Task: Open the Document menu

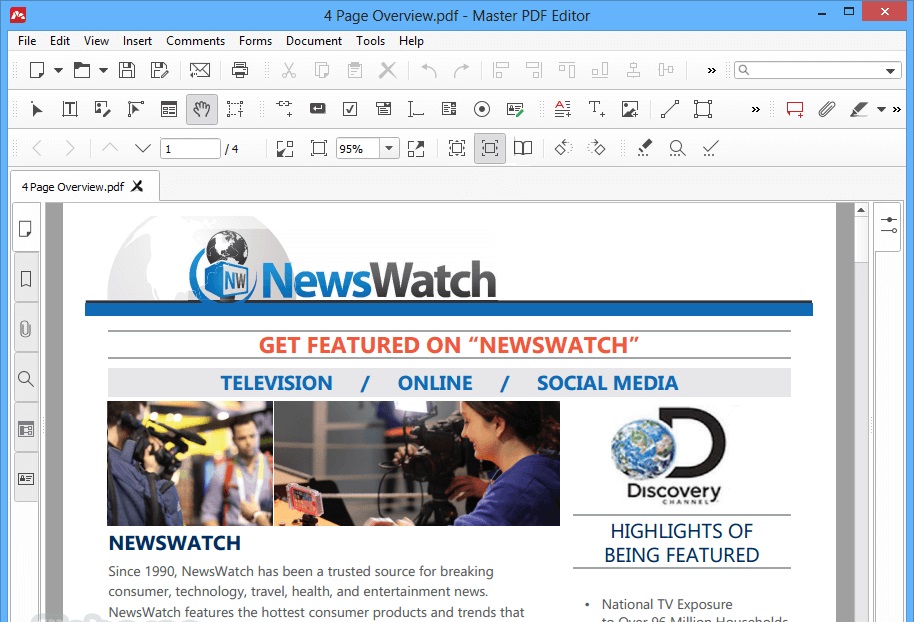Action: pos(314,41)
